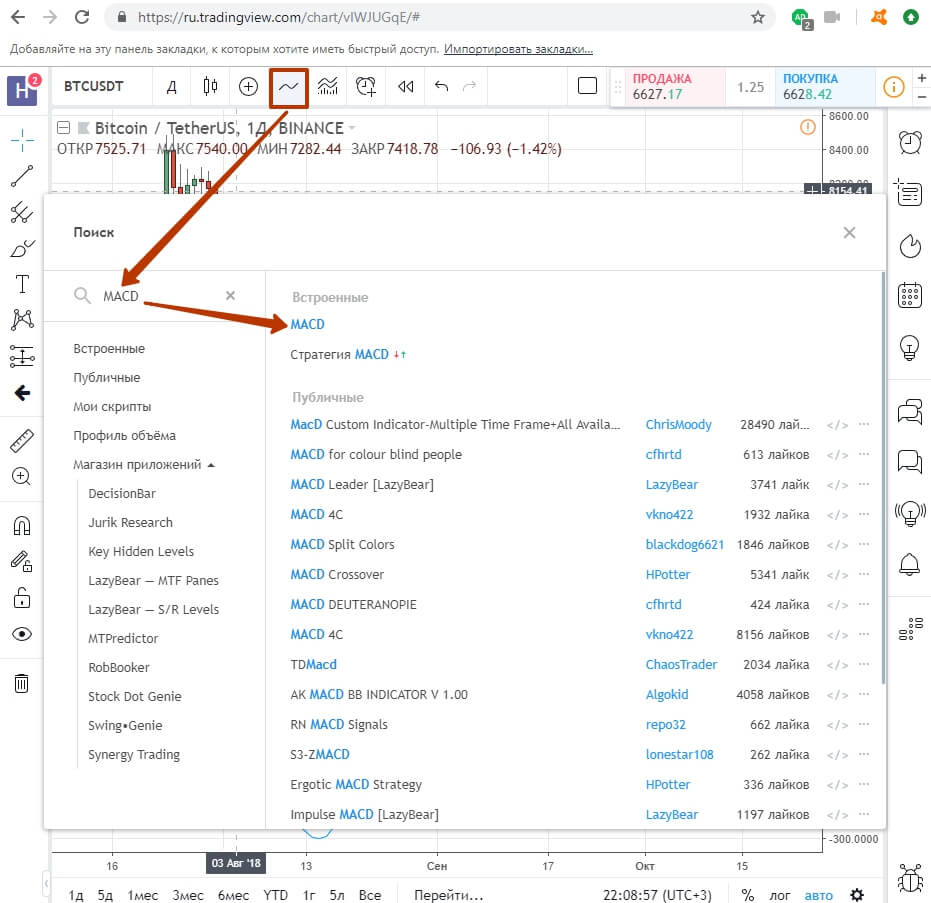The height and width of the screenshot is (903, 931).
Task: Open the alert clock icon in toolbar
Action: (366, 87)
